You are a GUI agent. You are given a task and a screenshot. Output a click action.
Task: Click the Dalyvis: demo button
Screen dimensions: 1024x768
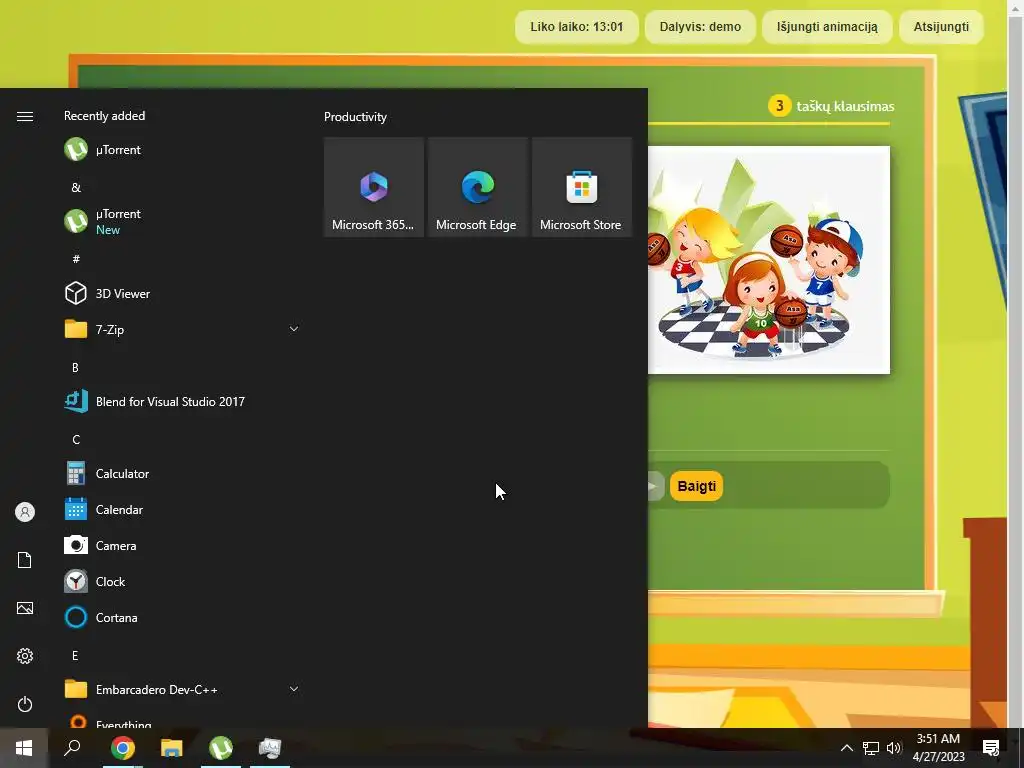click(x=700, y=27)
